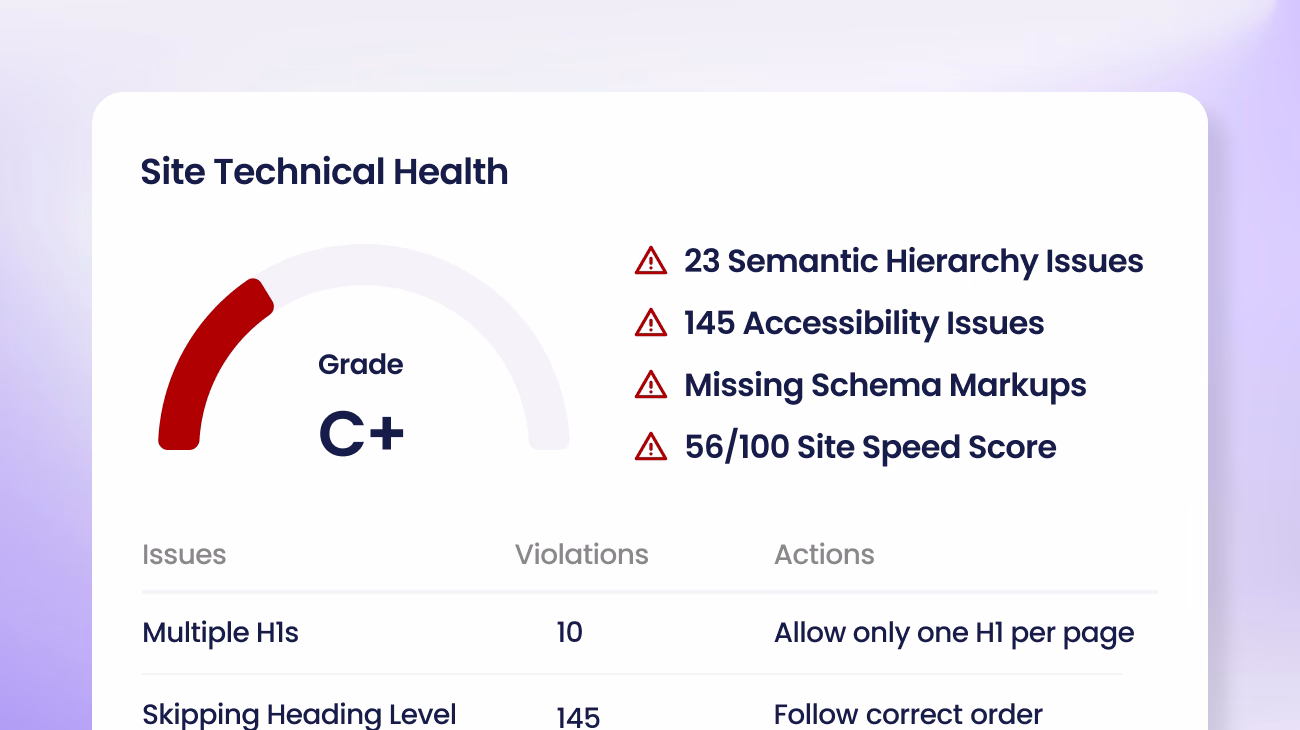Image resolution: width=1300 pixels, height=730 pixels.
Task: Switch to the Issues column header
Action: 184,554
